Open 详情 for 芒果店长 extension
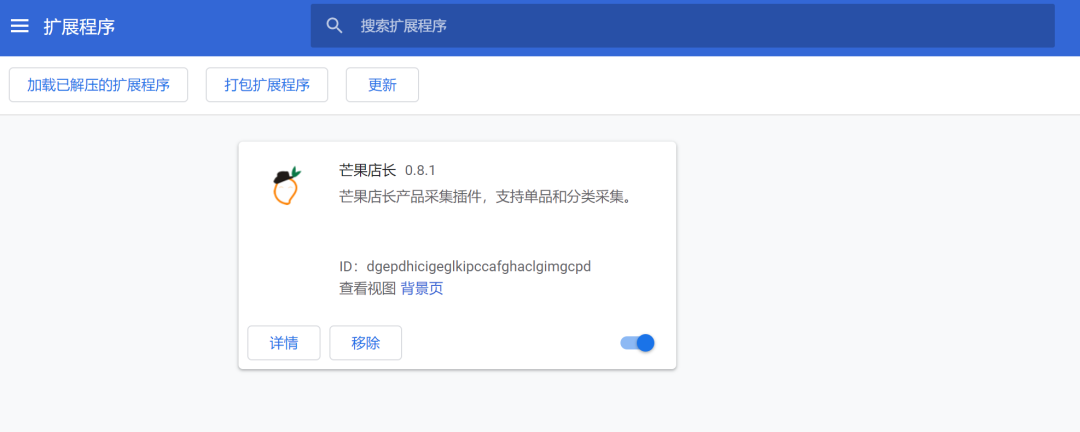This screenshot has height=432, width=1080. 284,343
